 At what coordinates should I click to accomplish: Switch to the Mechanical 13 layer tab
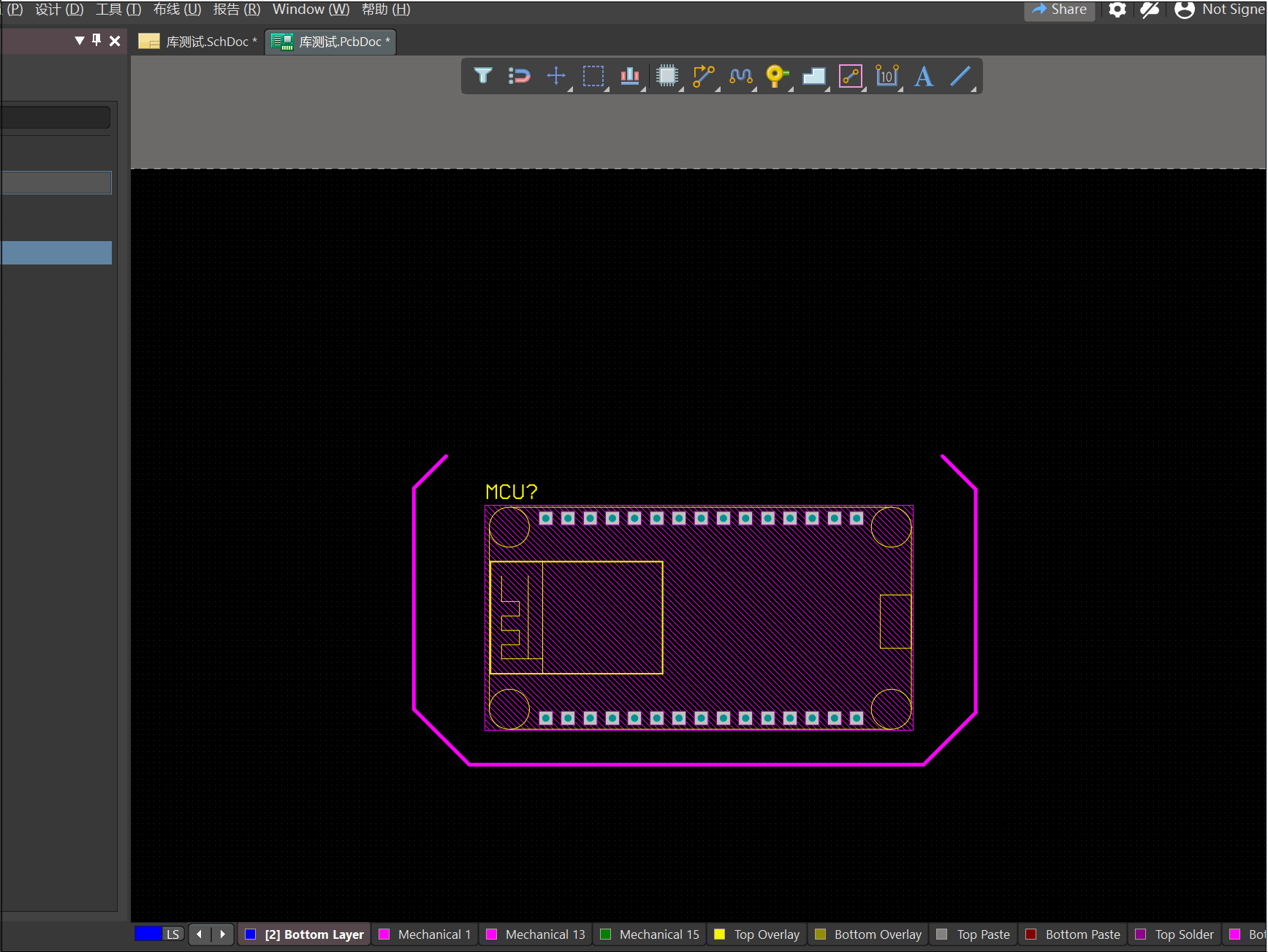coord(536,934)
